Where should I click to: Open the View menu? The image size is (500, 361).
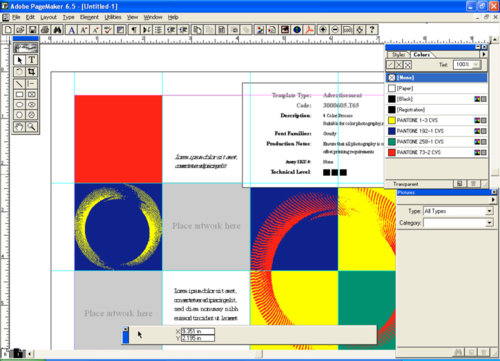pos(132,17)
